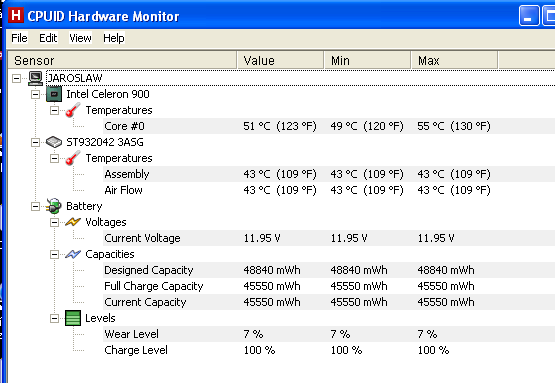The height and width of the screenshot is (383, 555).
Task: Click the Value column header
Action: [x=280, y=60]
